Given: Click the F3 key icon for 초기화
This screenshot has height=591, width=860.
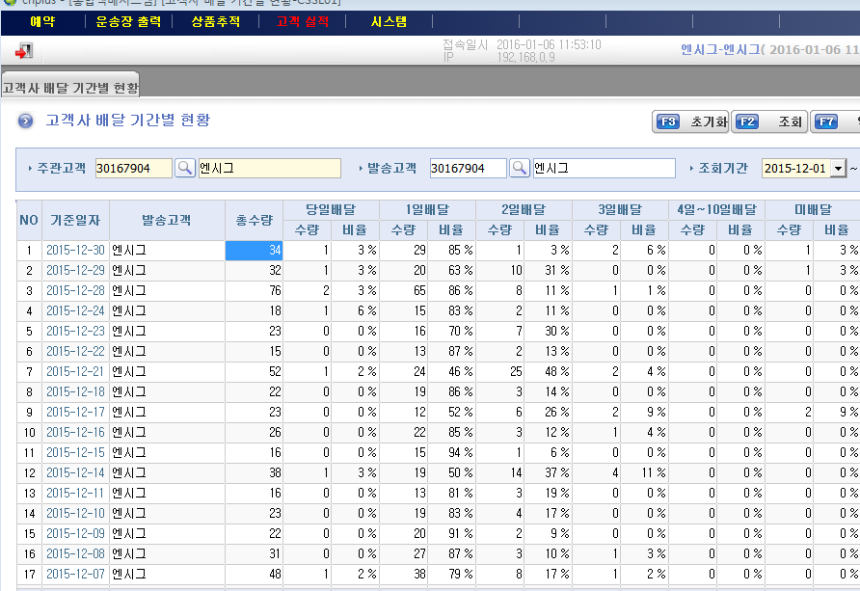Looking at the screenshot, I should [x=667, y=122].
